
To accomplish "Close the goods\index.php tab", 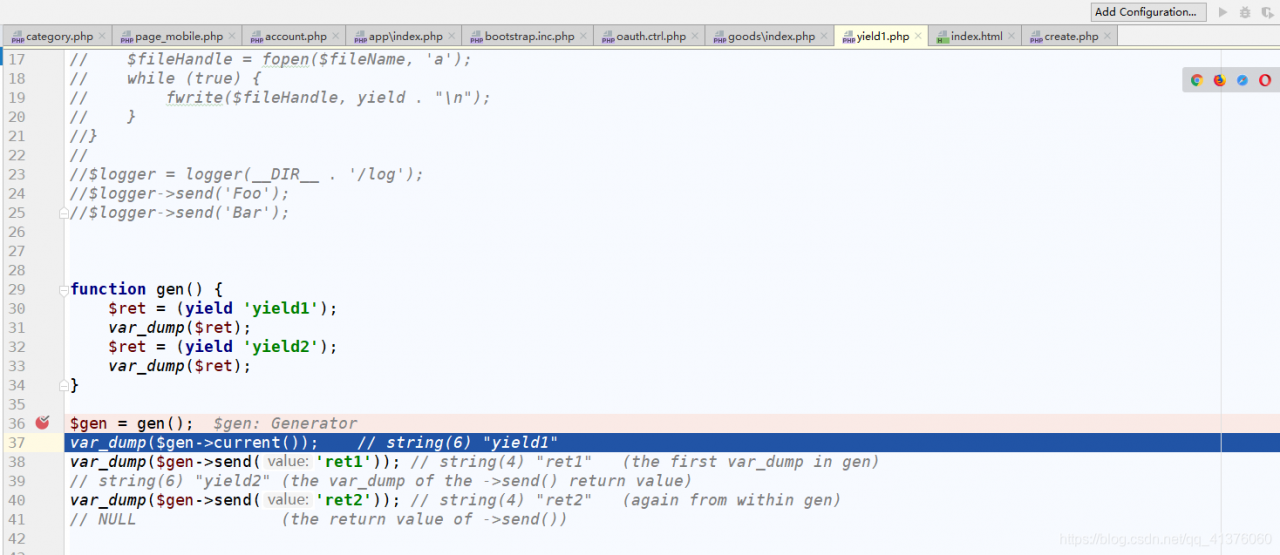I will click(824, 36).
